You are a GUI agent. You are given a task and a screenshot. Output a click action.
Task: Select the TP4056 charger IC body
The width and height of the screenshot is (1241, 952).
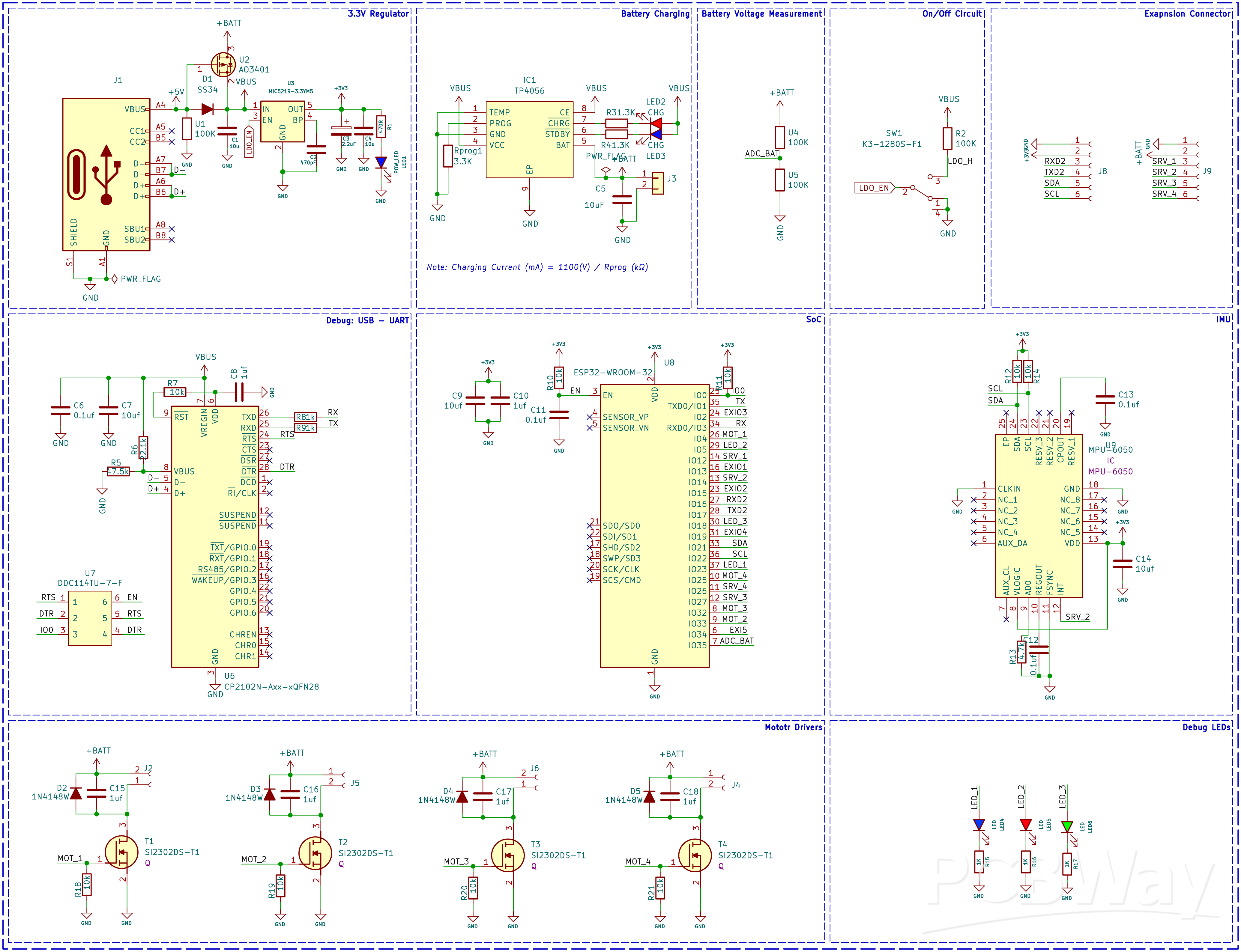point(529,139)
